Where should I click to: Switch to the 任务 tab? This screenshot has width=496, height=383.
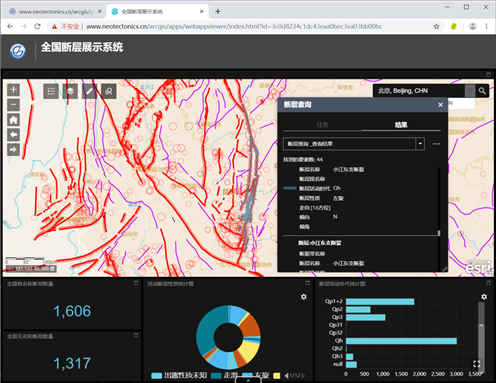(322, 125)
